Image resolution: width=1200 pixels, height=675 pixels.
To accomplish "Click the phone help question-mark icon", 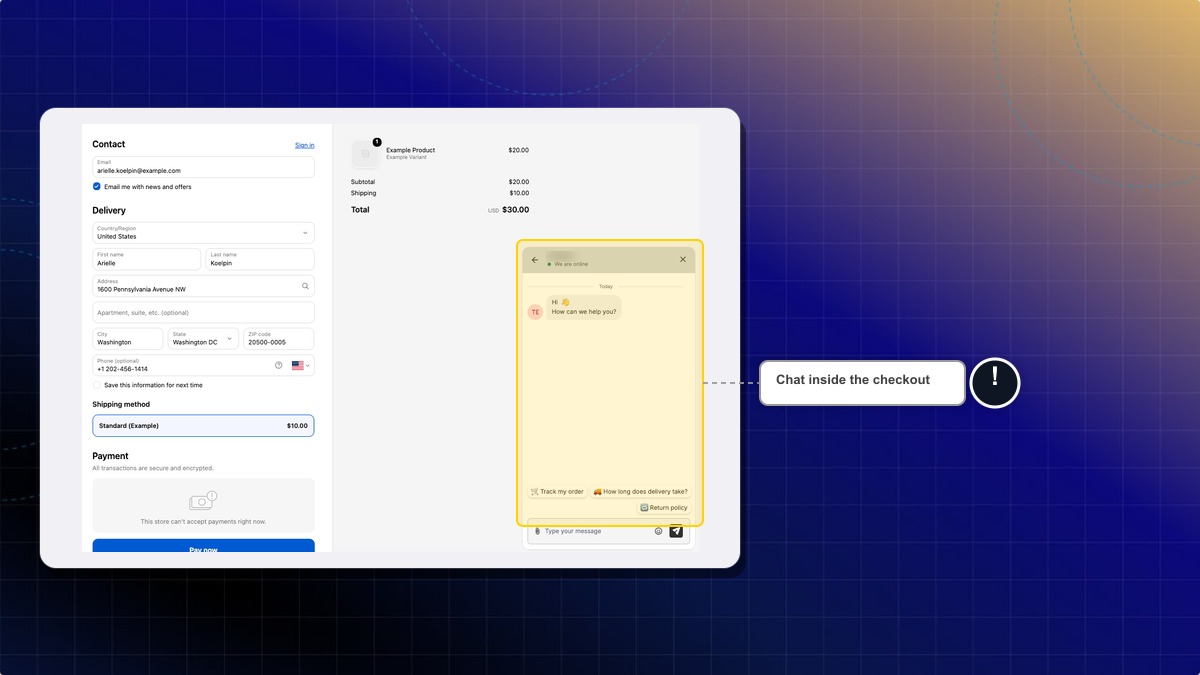I will point(278,365).
